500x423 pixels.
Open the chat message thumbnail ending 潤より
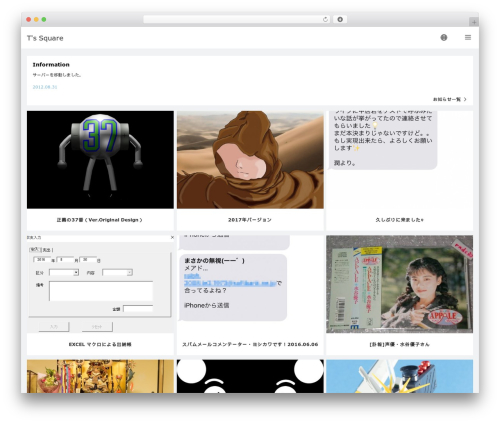pyautogui.click(x=399, y=160)
